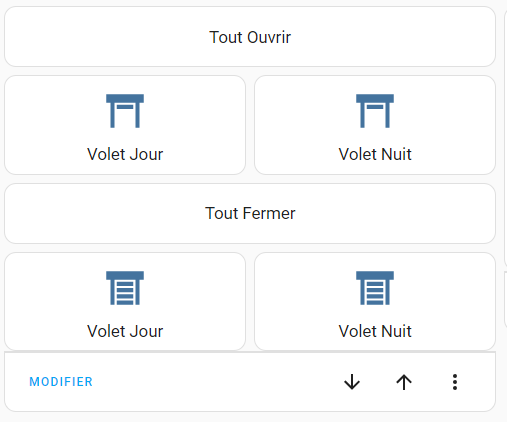Click the open-shutter icon for Volet Nuit
Screen dimensions: 507x422
(375, 111)
